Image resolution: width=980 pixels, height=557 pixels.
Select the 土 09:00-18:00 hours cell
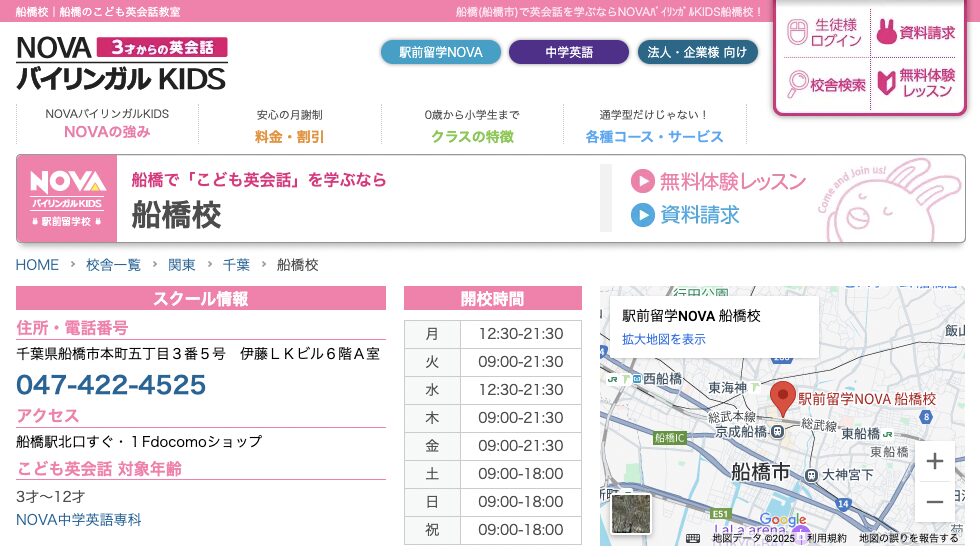pyautogui.click(x=521, y=474)
